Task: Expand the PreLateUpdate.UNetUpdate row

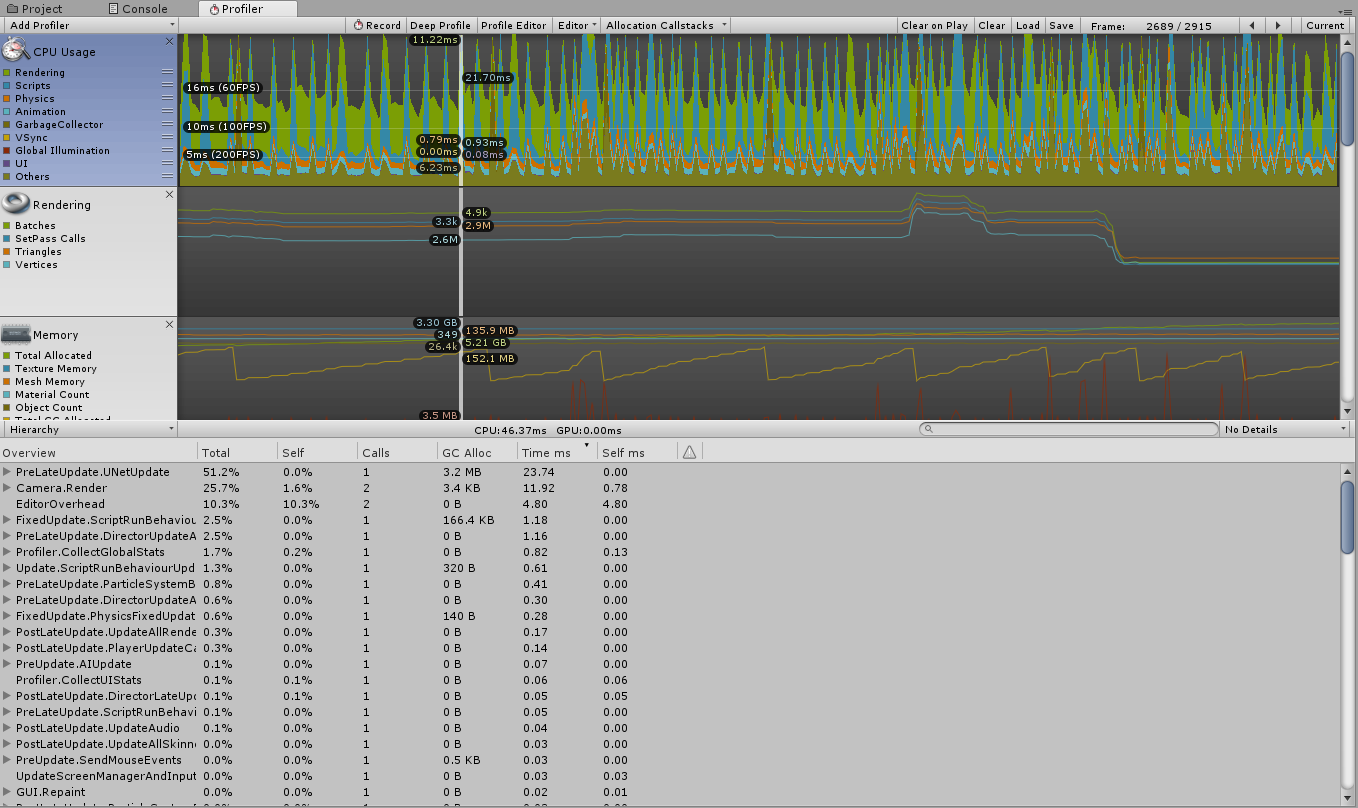Action: (7, 472)
